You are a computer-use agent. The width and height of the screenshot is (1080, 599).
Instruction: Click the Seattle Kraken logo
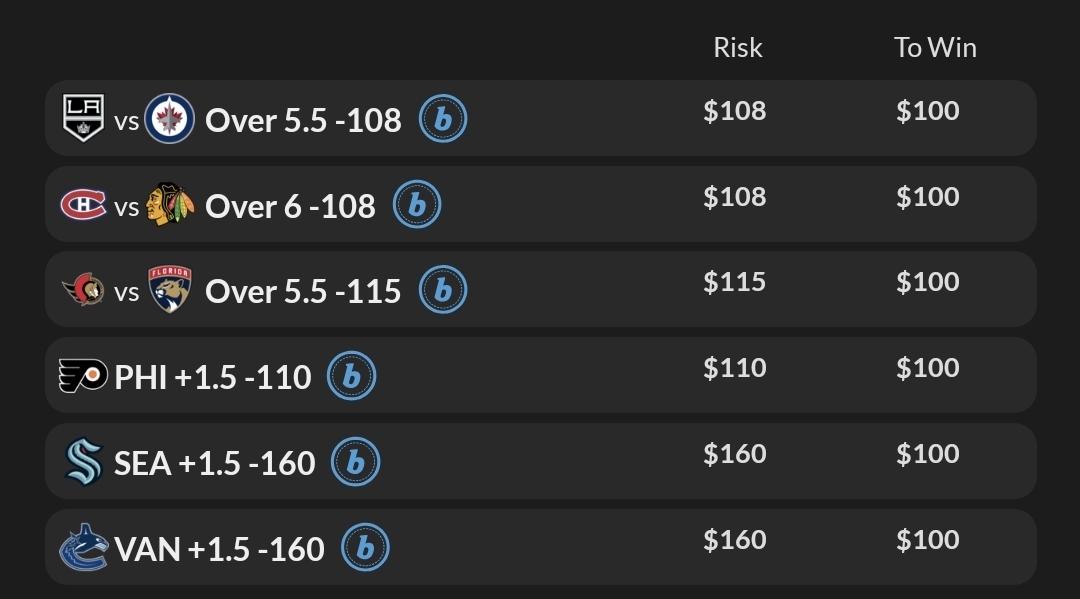(x=84, y=462)
